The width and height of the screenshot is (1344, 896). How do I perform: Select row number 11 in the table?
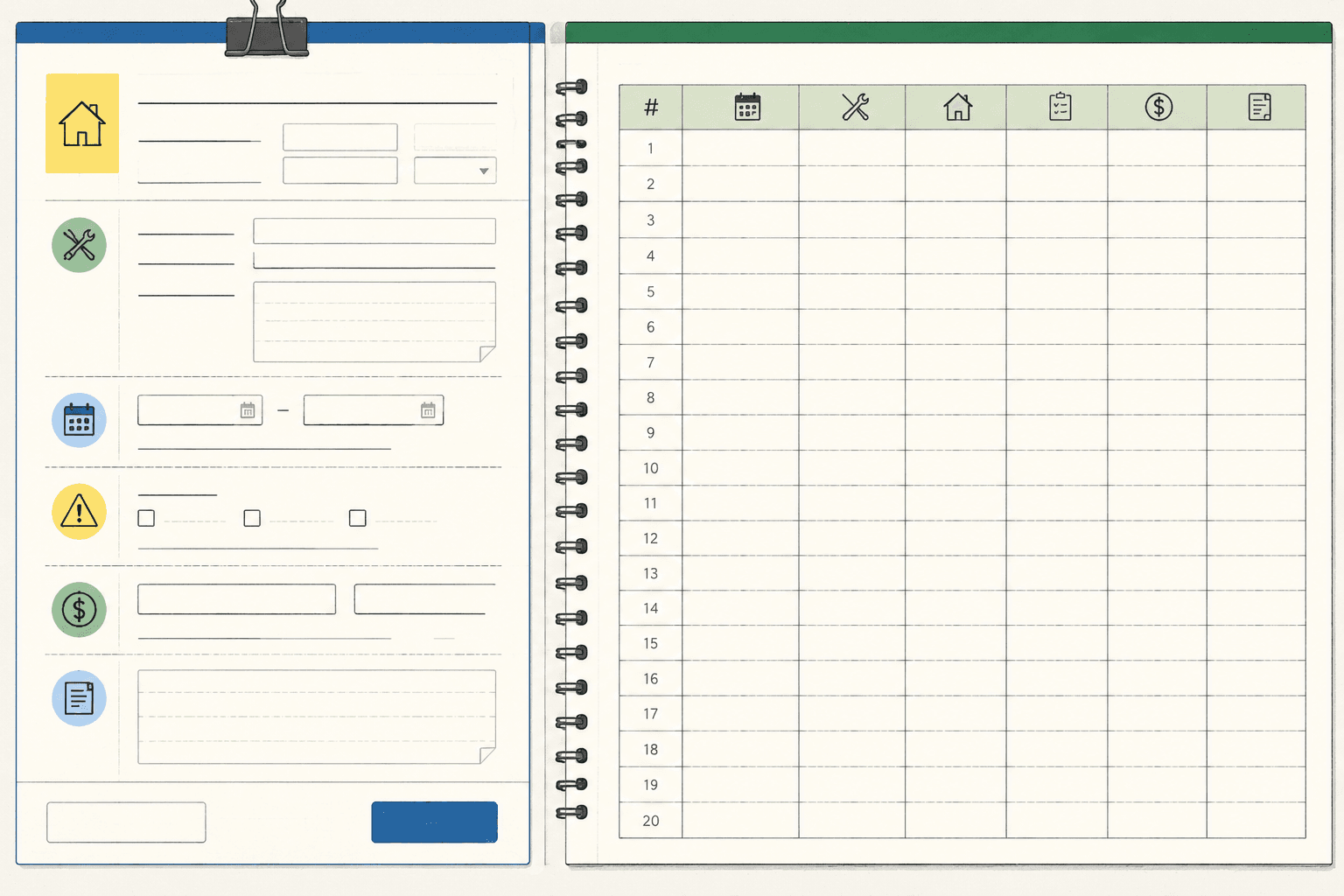pos(962,503)
